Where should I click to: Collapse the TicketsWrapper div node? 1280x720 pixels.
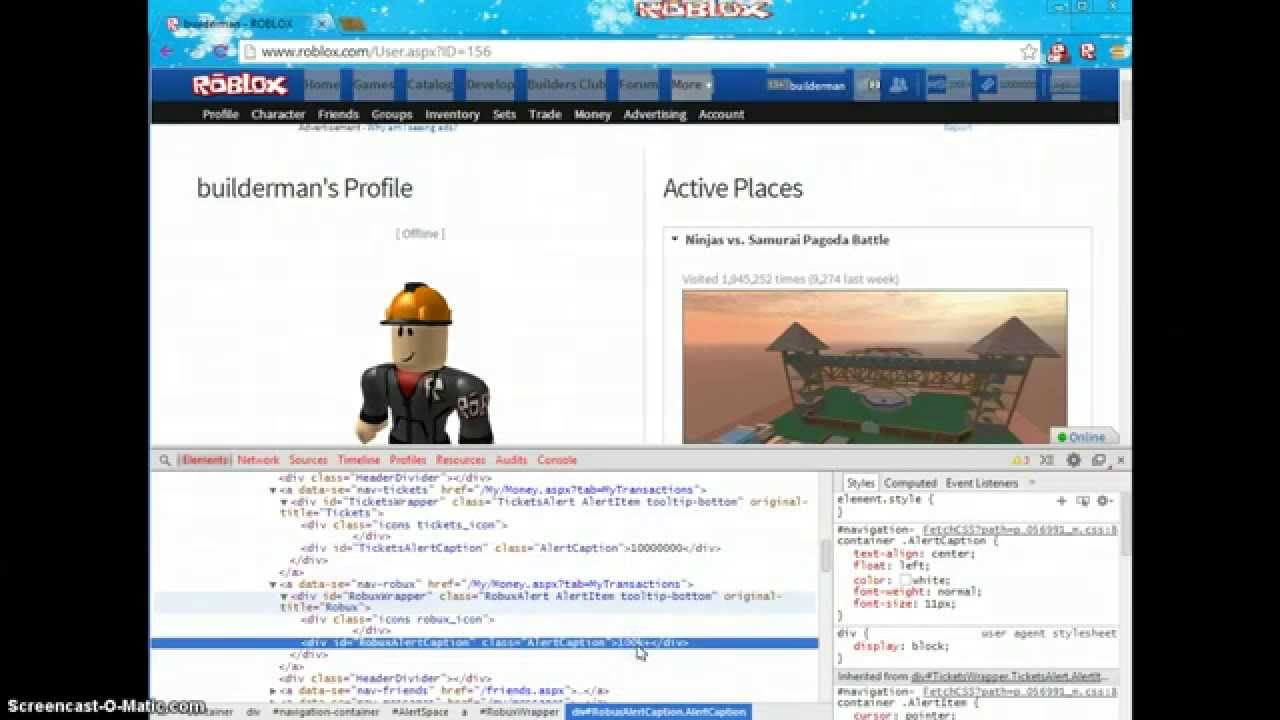click(284, 502)
